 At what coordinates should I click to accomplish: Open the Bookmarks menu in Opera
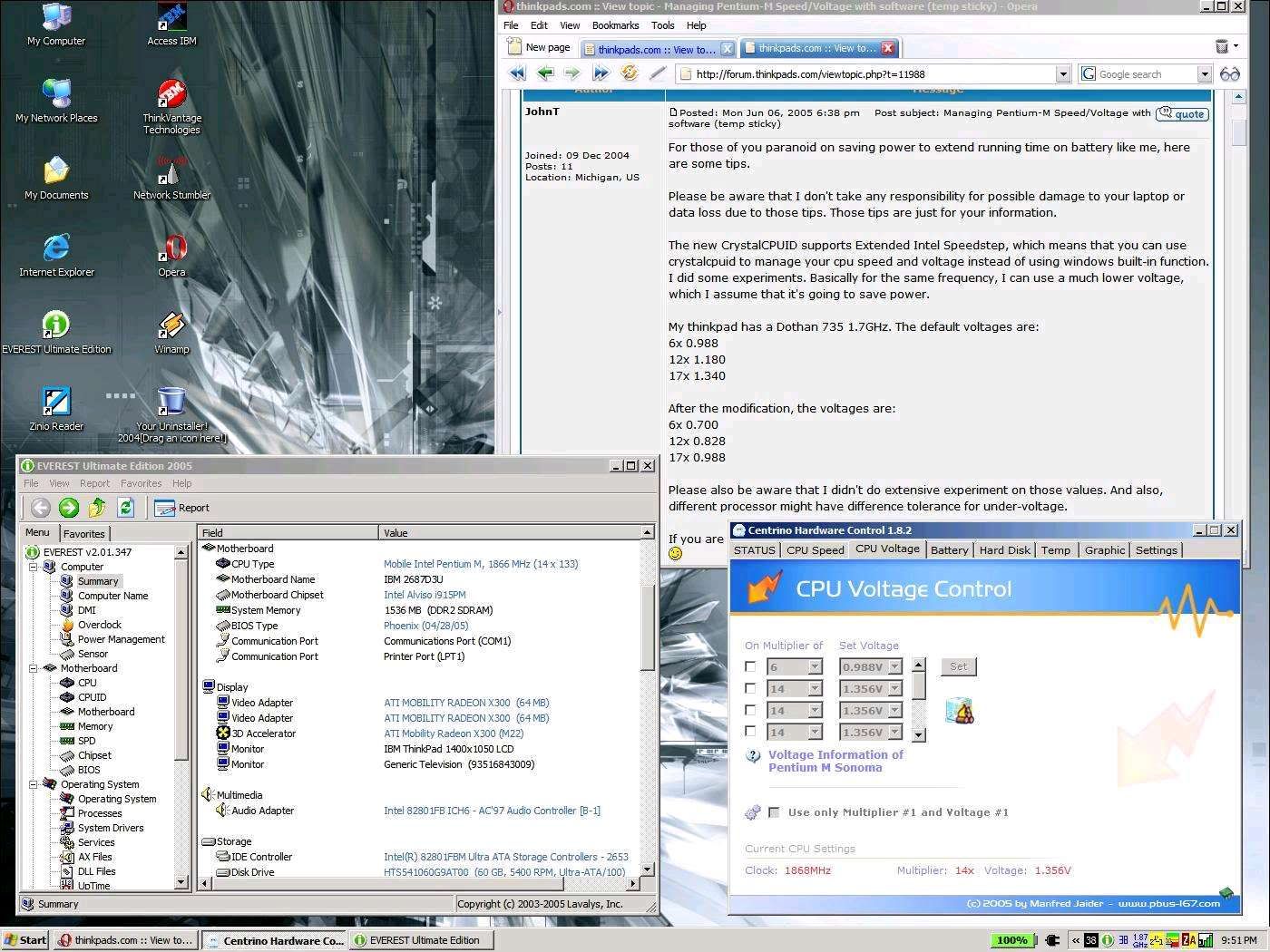pyautogui.click(x=615, y=25)
